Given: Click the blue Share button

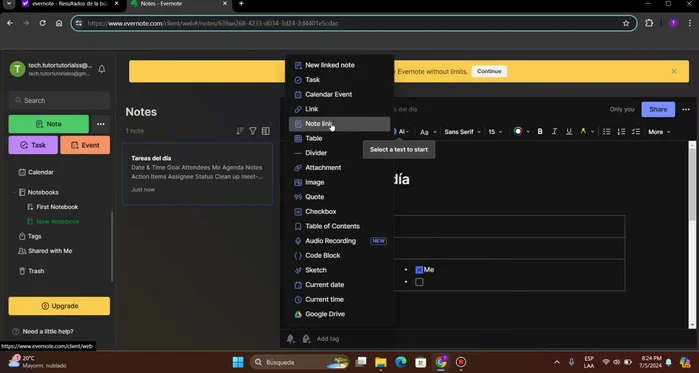Looking at the screenshot, I should coord(658,110).
